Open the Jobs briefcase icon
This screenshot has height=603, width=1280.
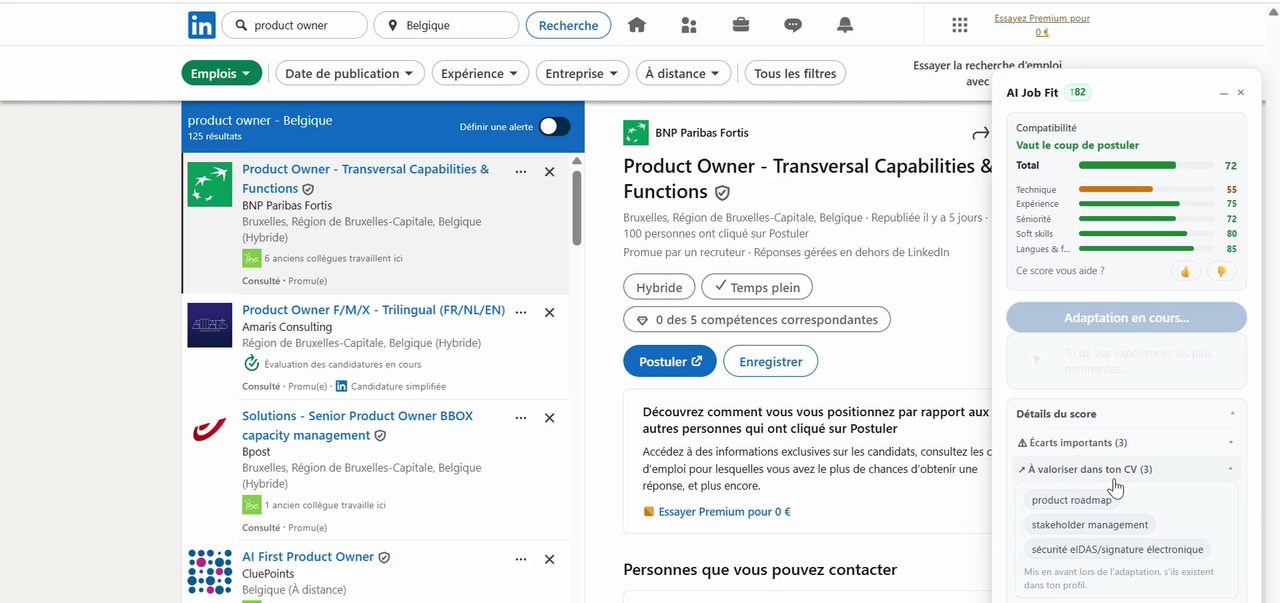(741, 25)
